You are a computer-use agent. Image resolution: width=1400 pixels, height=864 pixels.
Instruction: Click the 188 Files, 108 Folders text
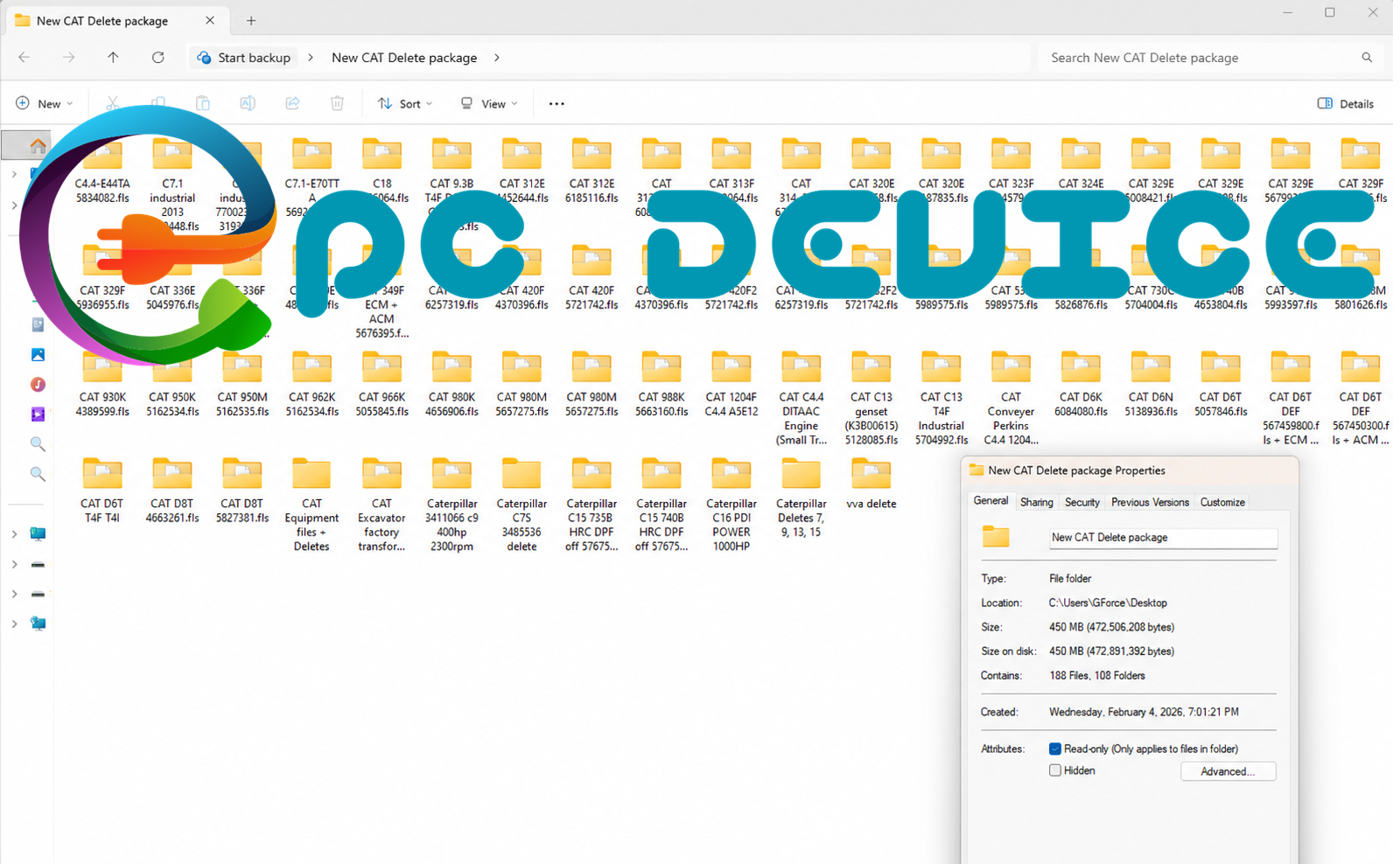point(1097,675)
